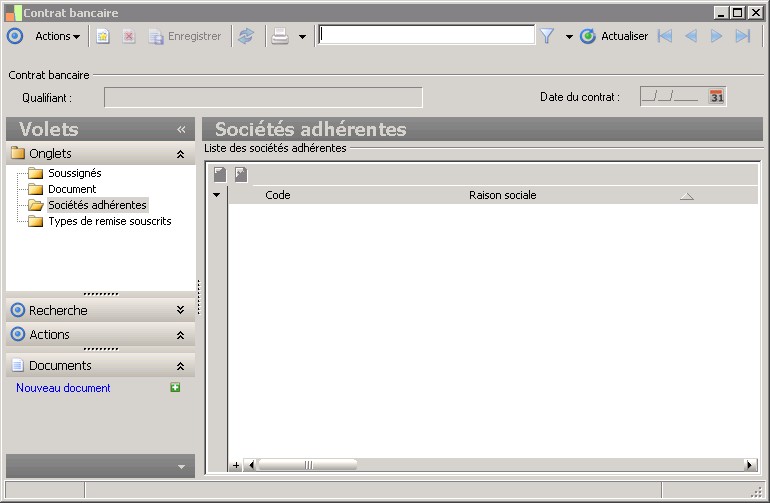Click the Onglets folder icon
The height and width of the screenshot is (503, 770).
tap(18, 153)
